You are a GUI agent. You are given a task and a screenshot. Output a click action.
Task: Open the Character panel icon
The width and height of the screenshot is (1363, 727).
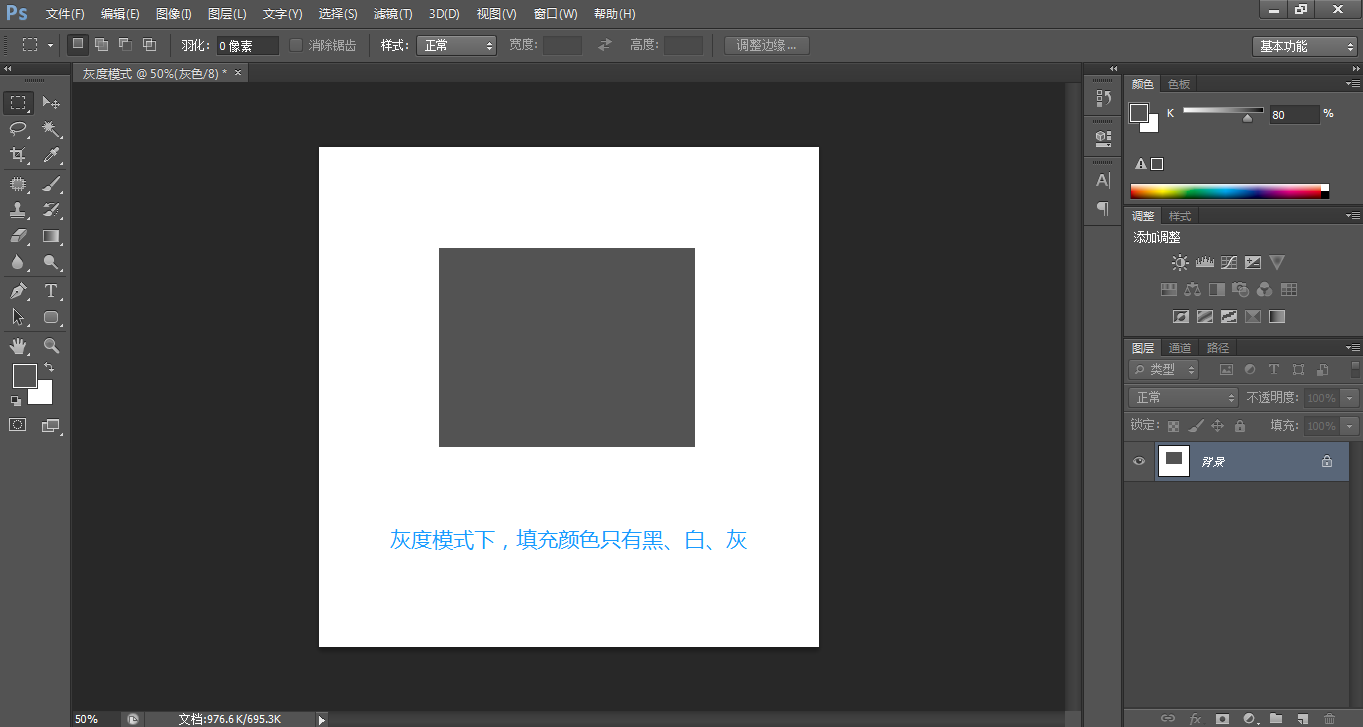point(1103,180)
